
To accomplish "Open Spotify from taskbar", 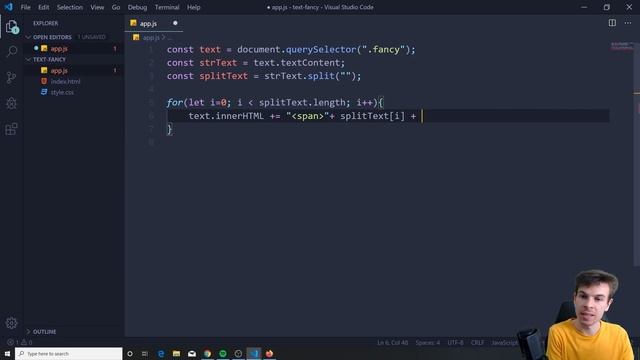I will tap(223, 353).
